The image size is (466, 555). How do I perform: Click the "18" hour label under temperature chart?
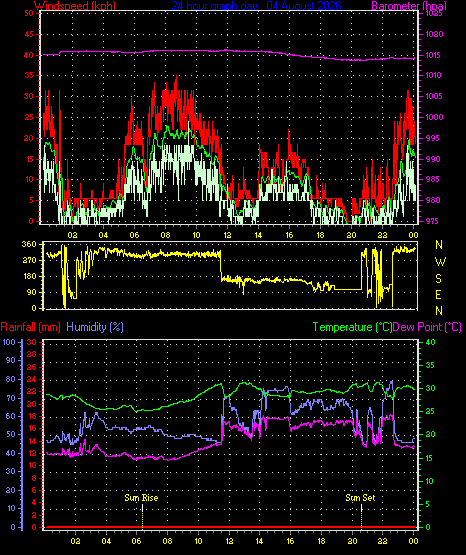click(x=321, y=541)
